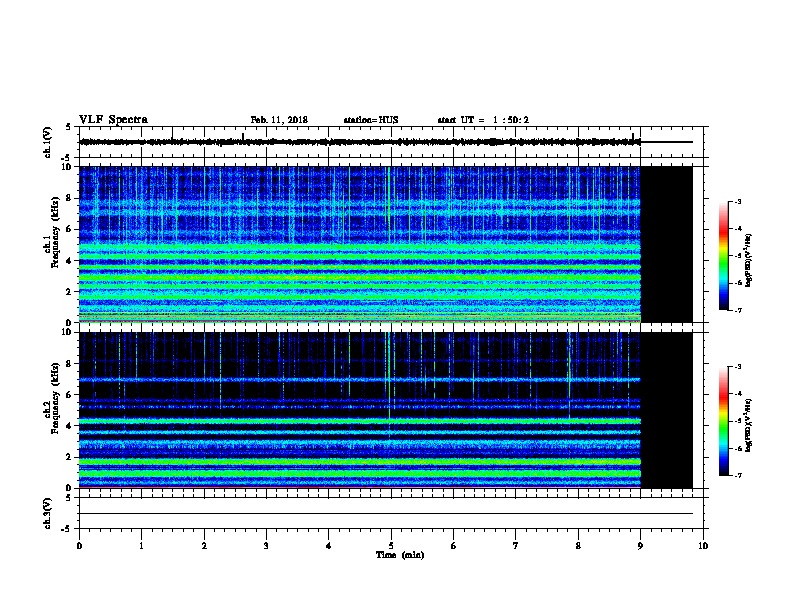This screenshot has width=792, height=612.
Task: Click the time axis tick label "4"
Action: click(x=329, y=545)
